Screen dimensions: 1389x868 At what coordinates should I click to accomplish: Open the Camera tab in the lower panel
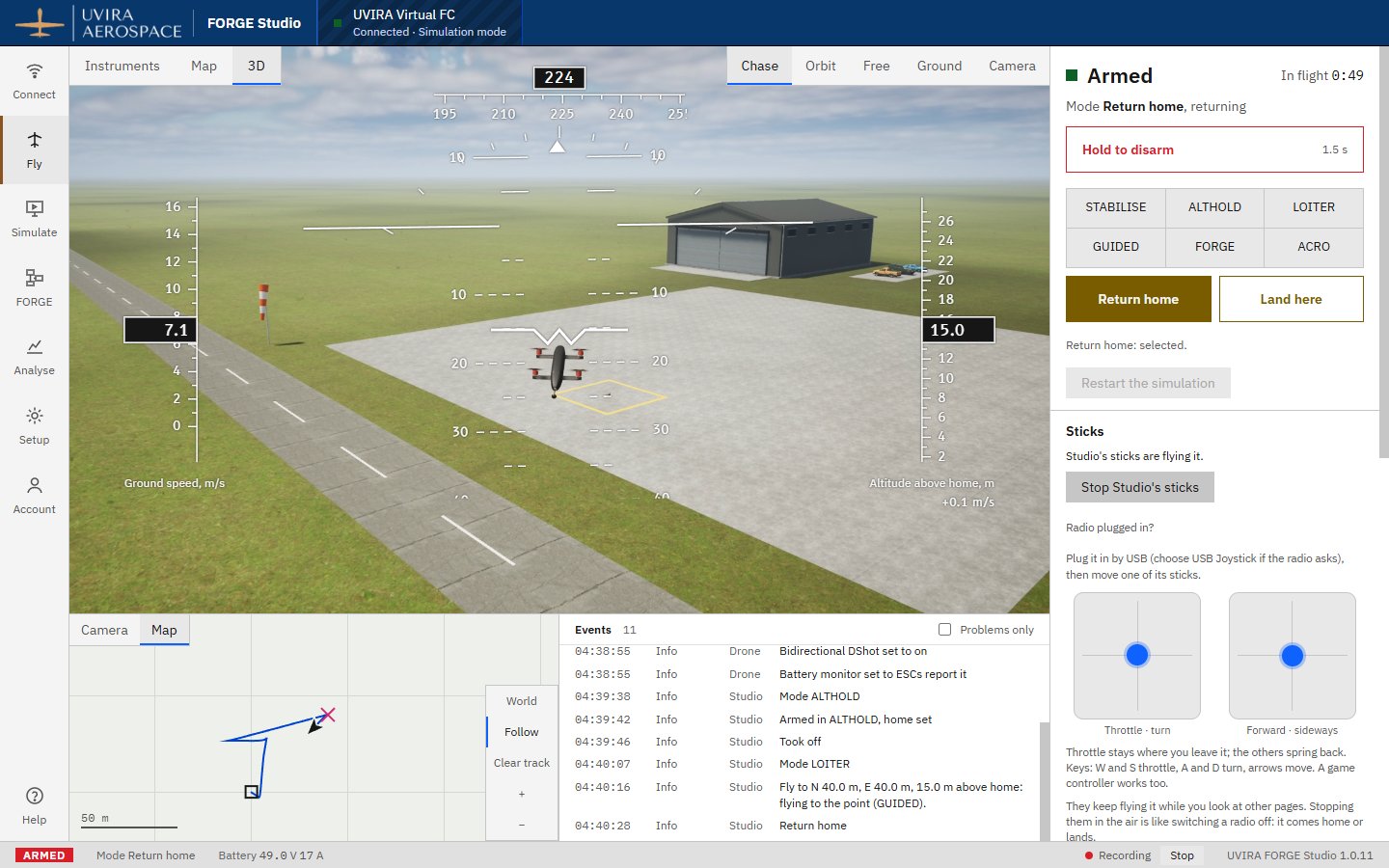(104, 630)
